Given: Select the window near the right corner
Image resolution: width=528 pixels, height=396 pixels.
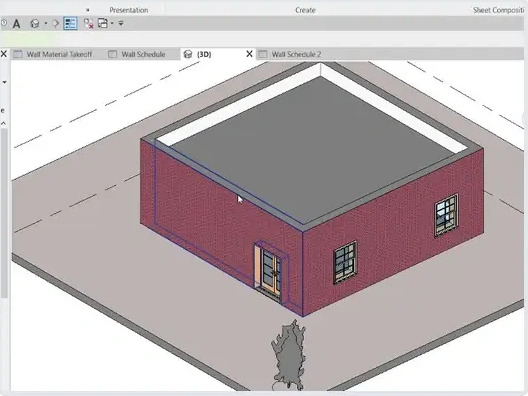Looking at the screenshot, I should click(446, 214).
